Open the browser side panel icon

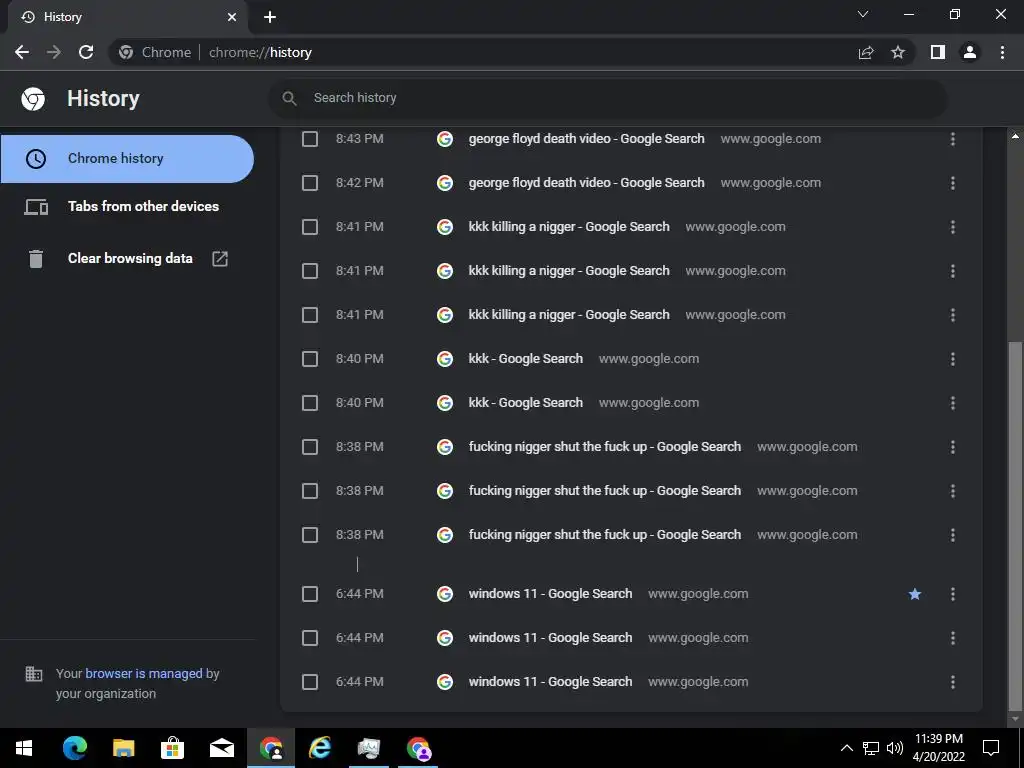(x=938, y=52)
